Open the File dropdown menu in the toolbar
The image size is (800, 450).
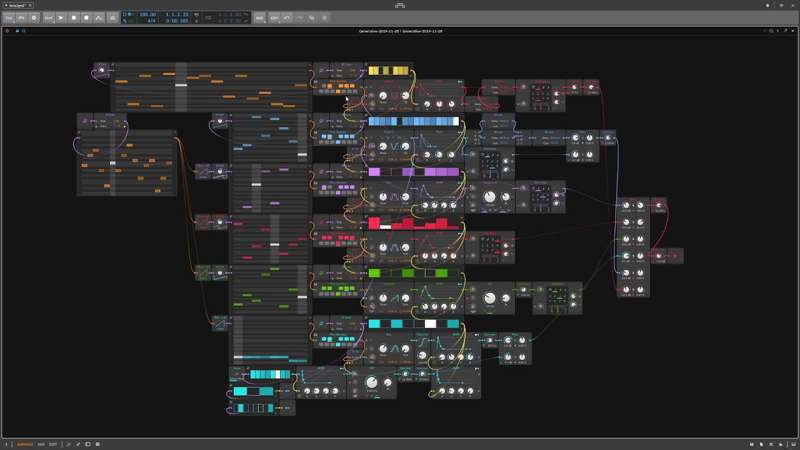point(9,18)
